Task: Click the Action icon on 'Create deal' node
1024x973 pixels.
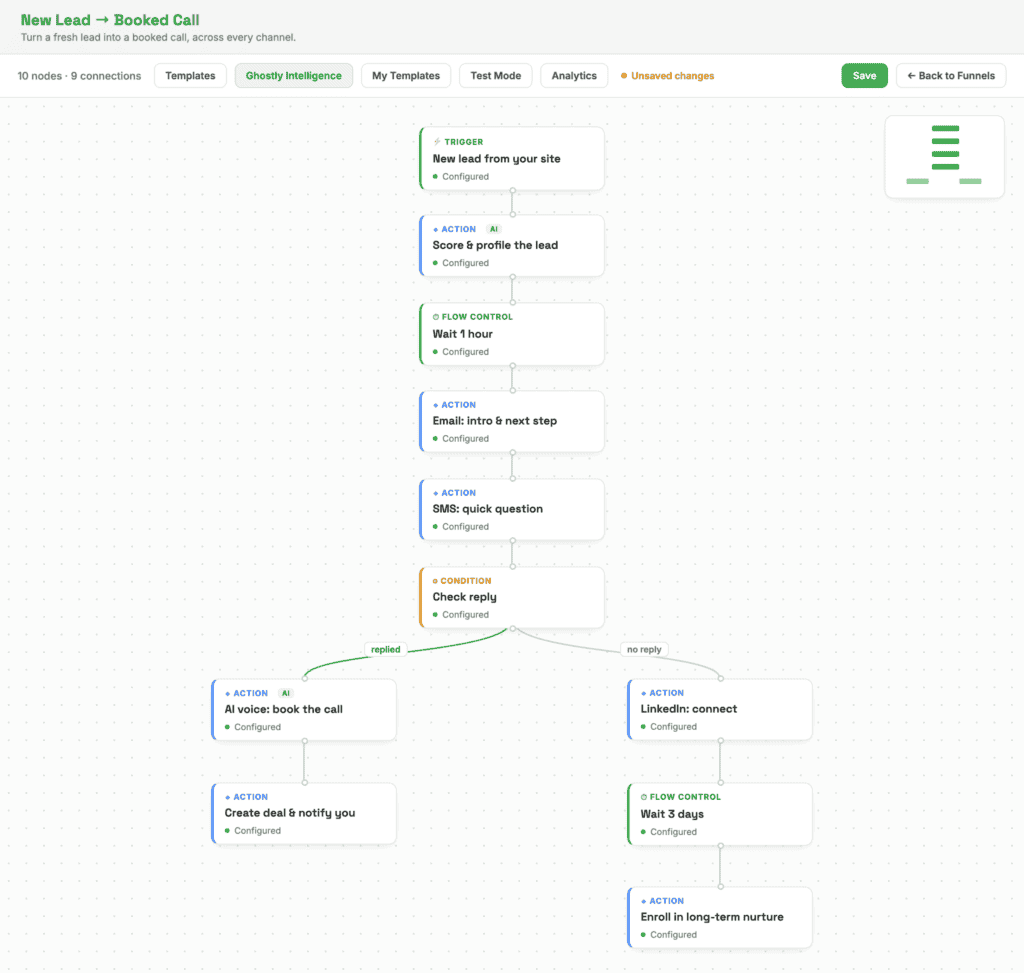Action: (227, 797)
